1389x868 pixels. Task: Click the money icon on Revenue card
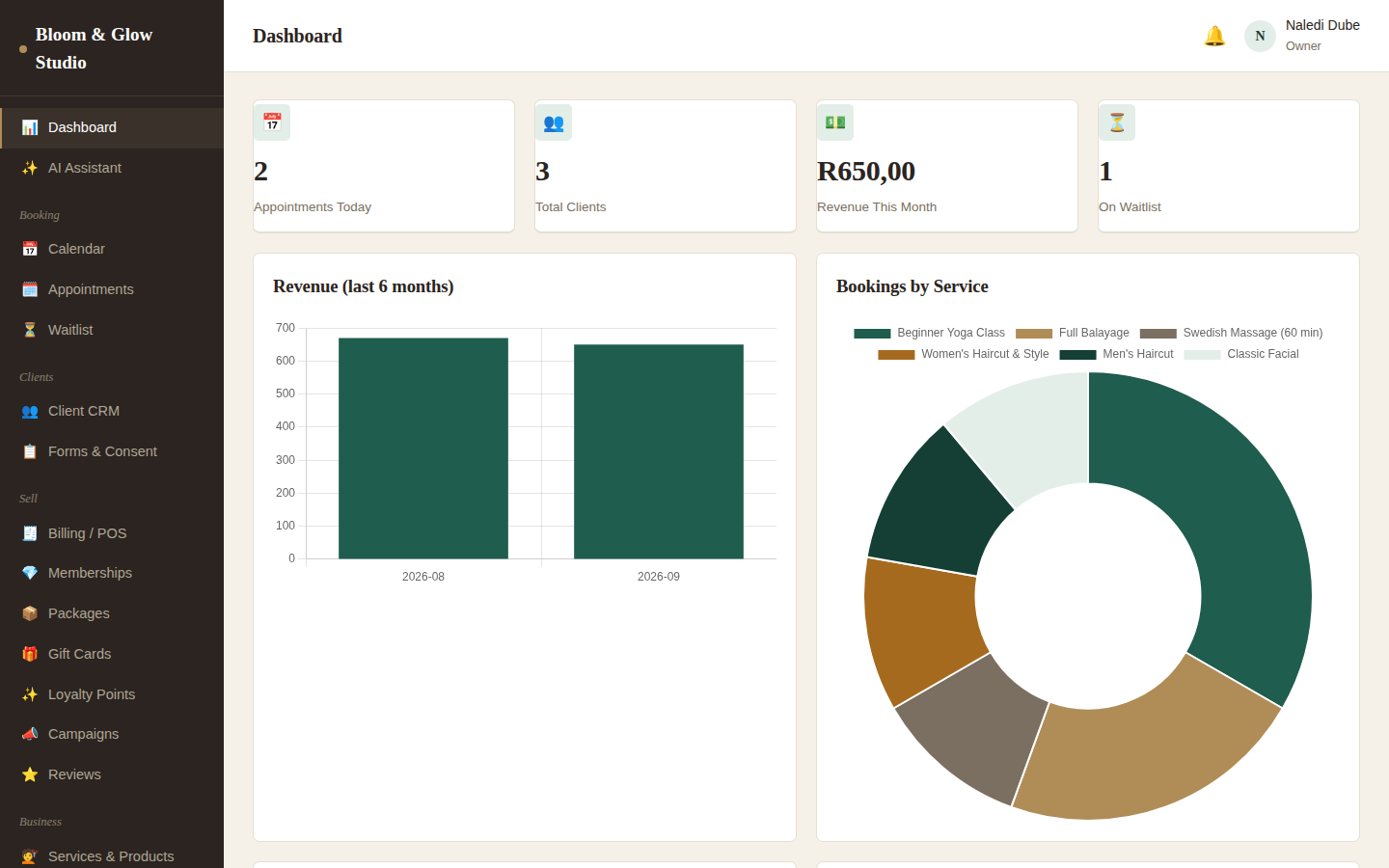835,122
